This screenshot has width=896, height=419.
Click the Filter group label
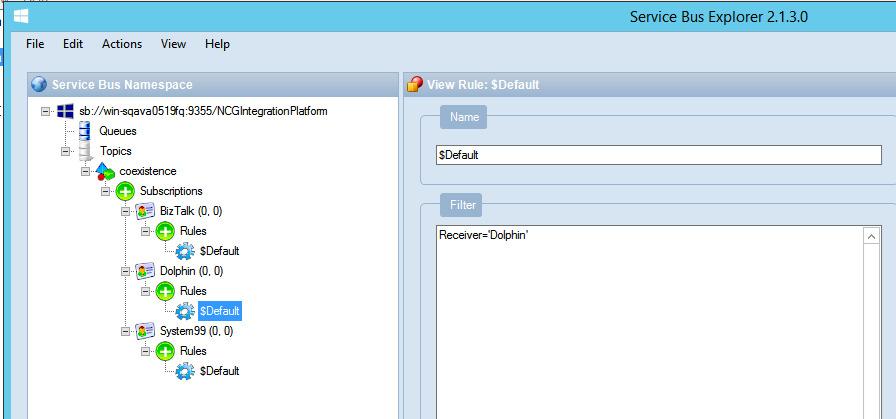tap(461, 205)
